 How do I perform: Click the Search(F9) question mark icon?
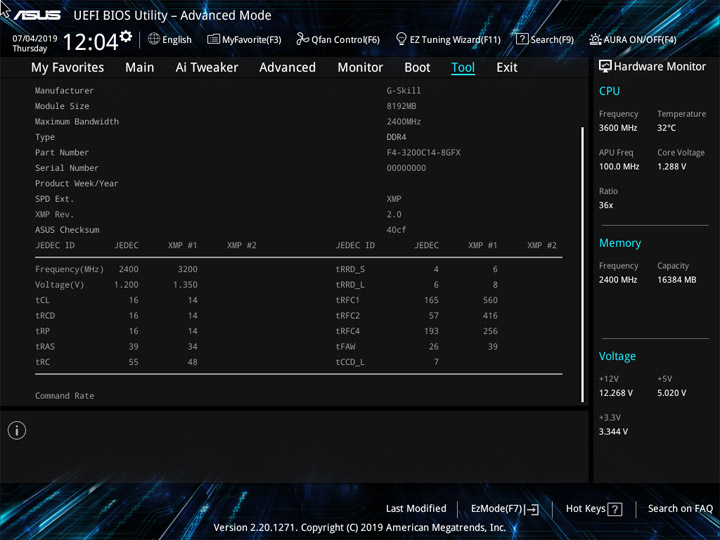pyautogui.click(x=522, y=39)
